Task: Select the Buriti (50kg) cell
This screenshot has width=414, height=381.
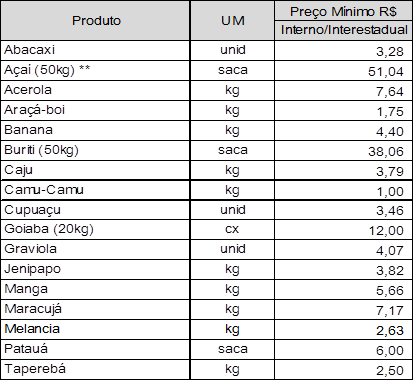Action: [x=96, y=151]
